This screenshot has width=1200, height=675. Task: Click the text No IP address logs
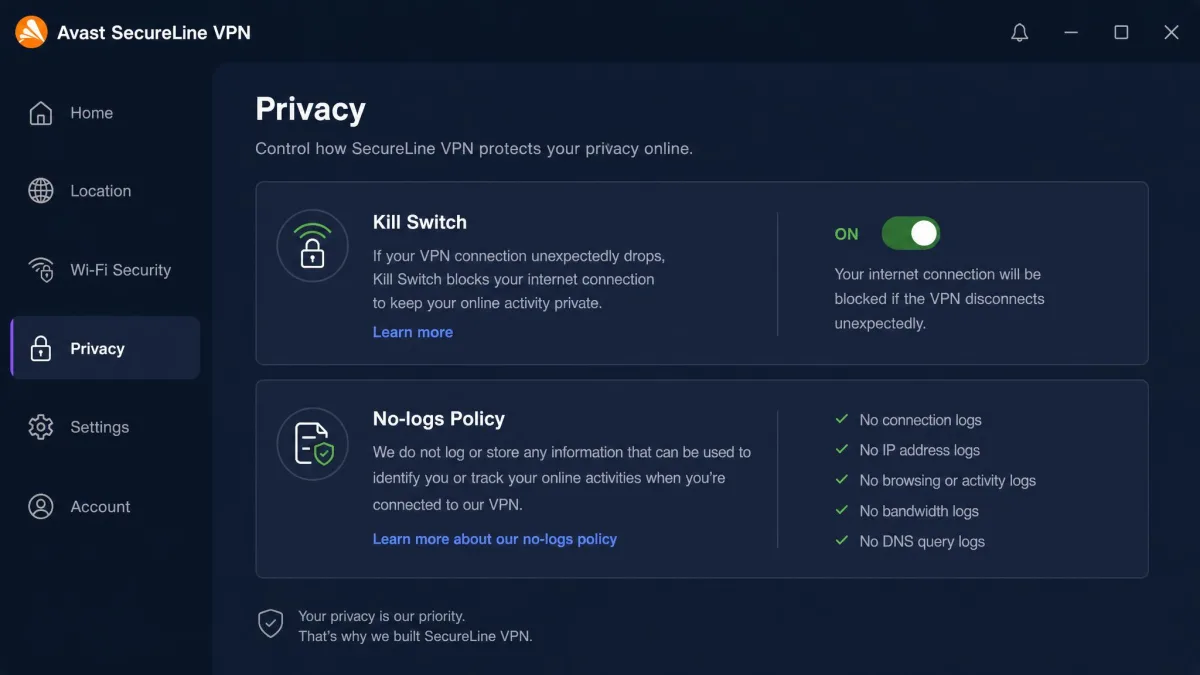(x=920, y=450)
